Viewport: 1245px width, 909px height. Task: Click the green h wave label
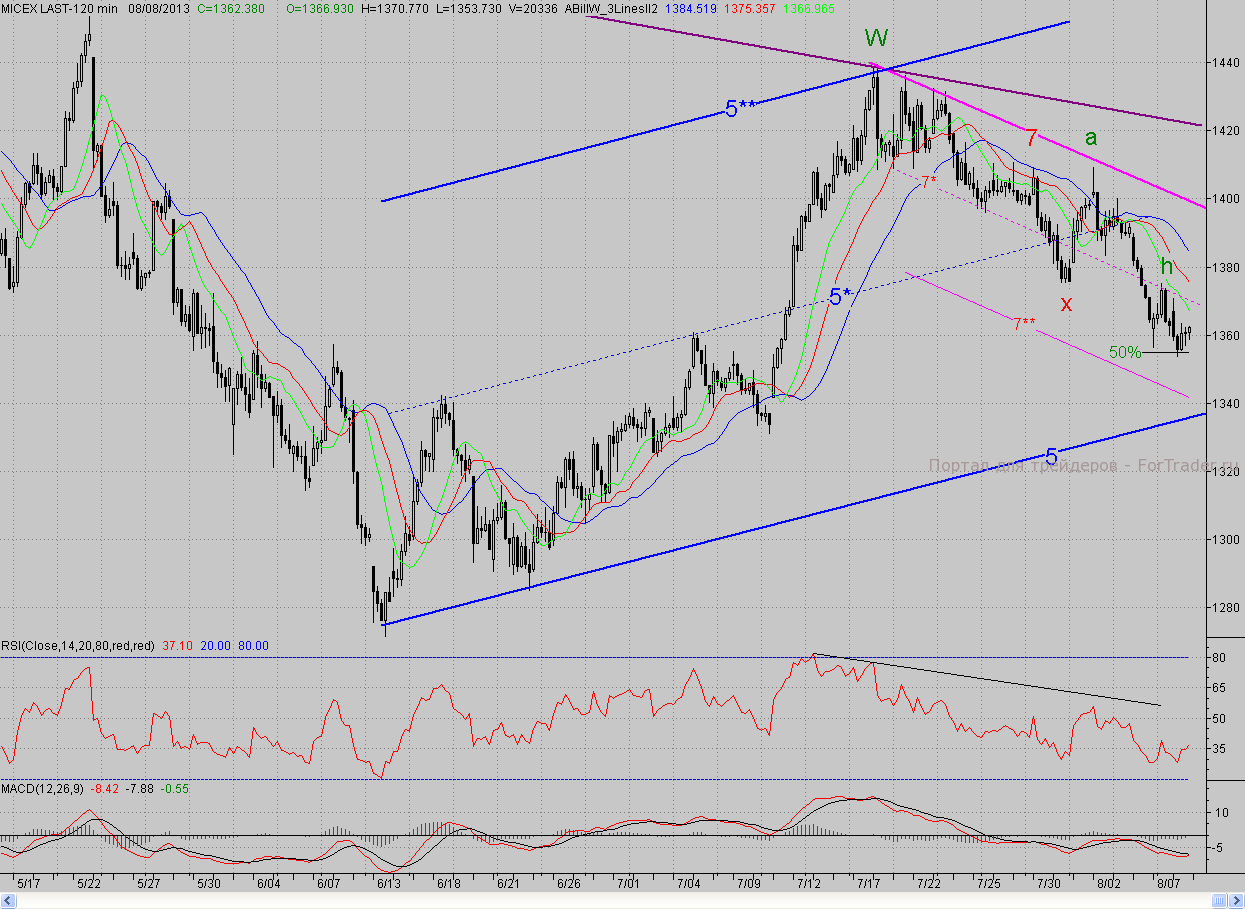pos(1167,266)
